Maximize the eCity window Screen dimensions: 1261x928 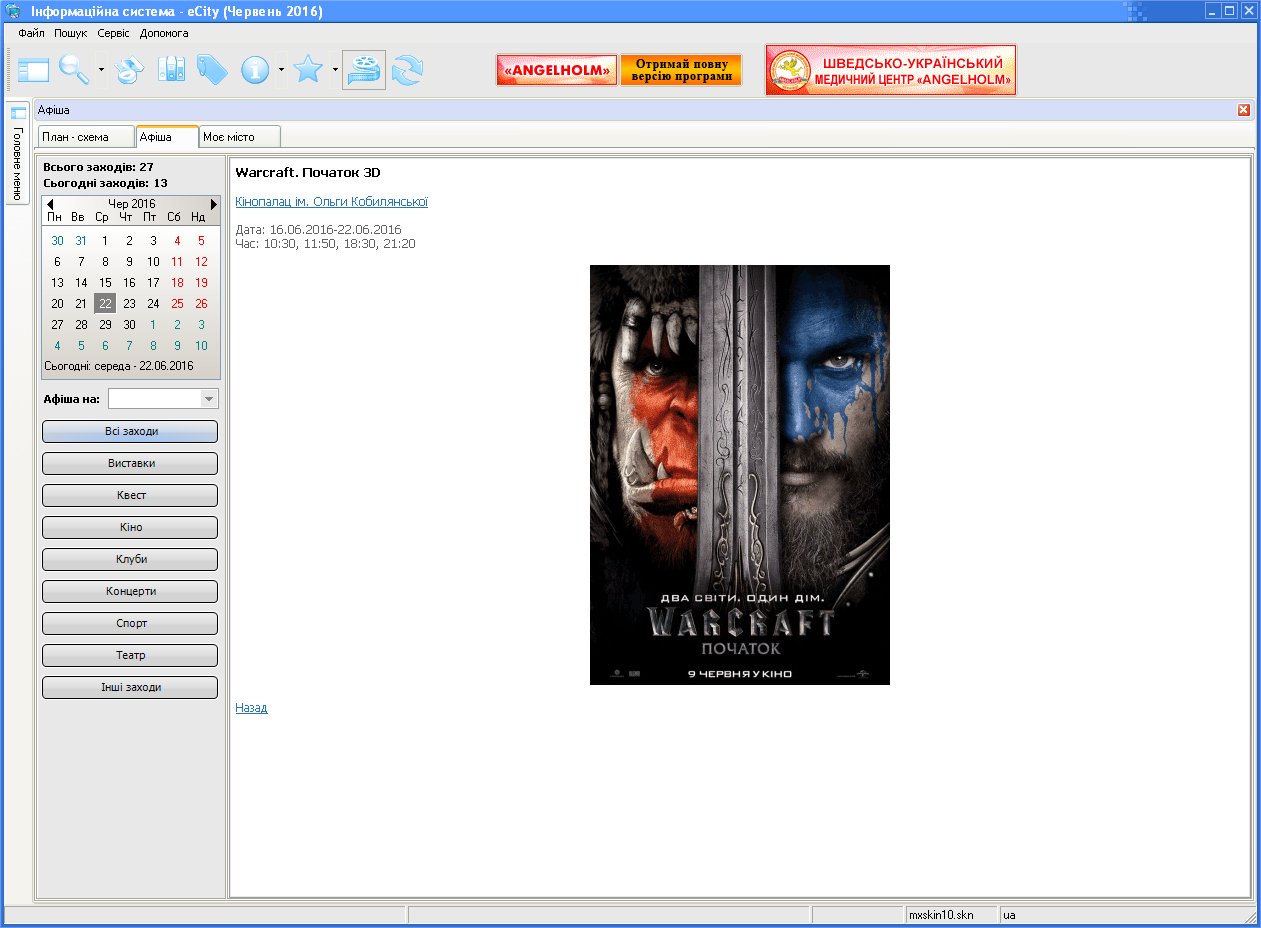click(x=1229, y=11)
